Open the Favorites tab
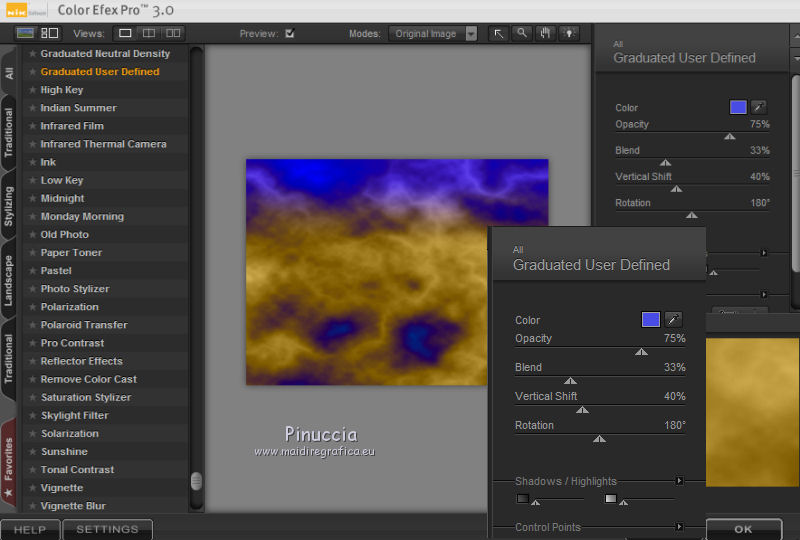 [x=9, y=462]
